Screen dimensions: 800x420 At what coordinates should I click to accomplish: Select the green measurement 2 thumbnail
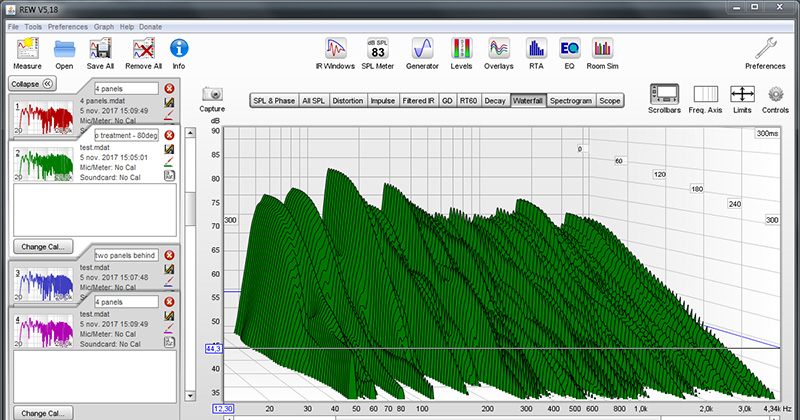(43, 163)
